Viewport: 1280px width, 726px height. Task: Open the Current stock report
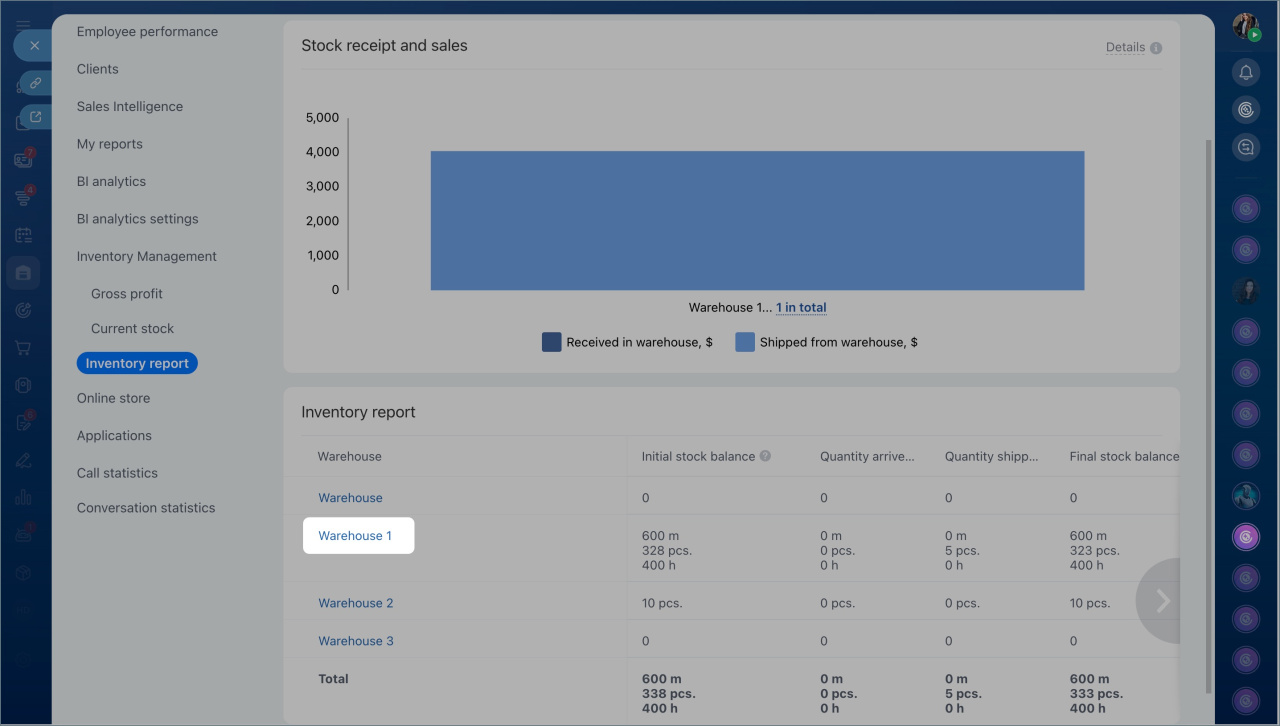(132, 328)
